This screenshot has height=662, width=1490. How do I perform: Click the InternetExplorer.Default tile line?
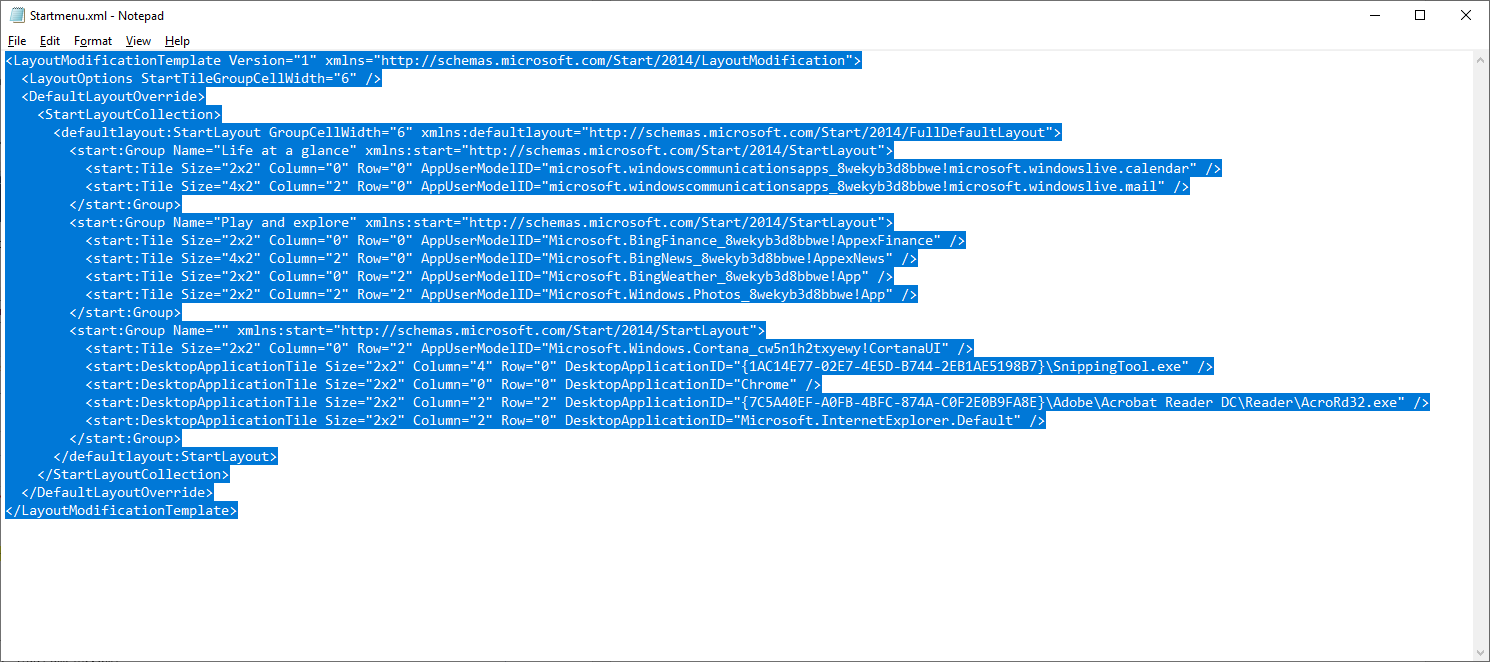pos(565,421)
